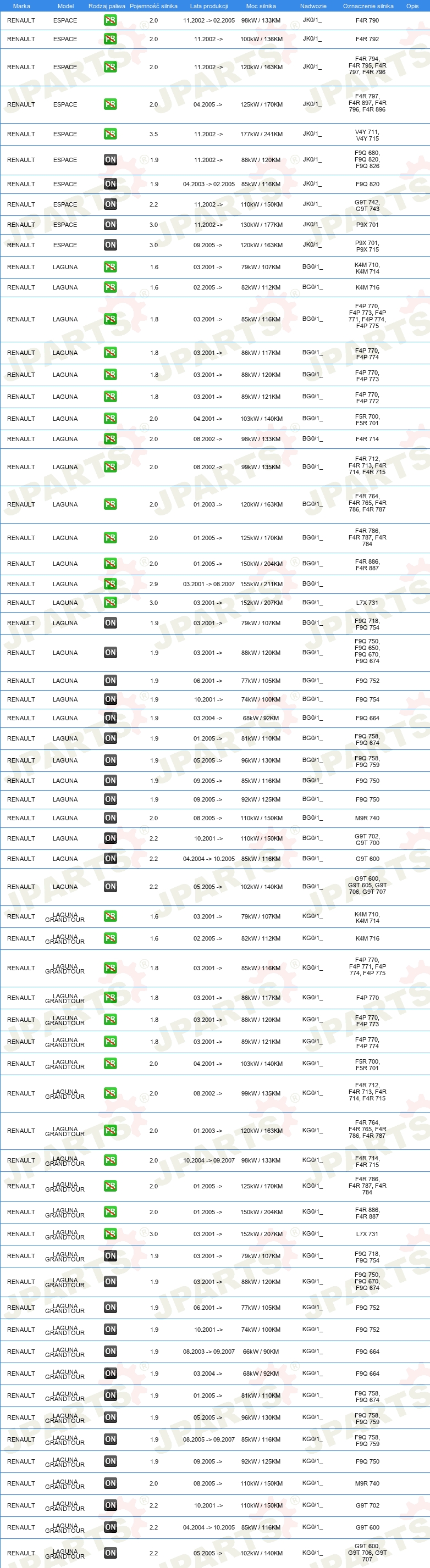Screen dimensions: 430x1568
Task: Click the Lata produkcji column header
Action: point(209,6)
